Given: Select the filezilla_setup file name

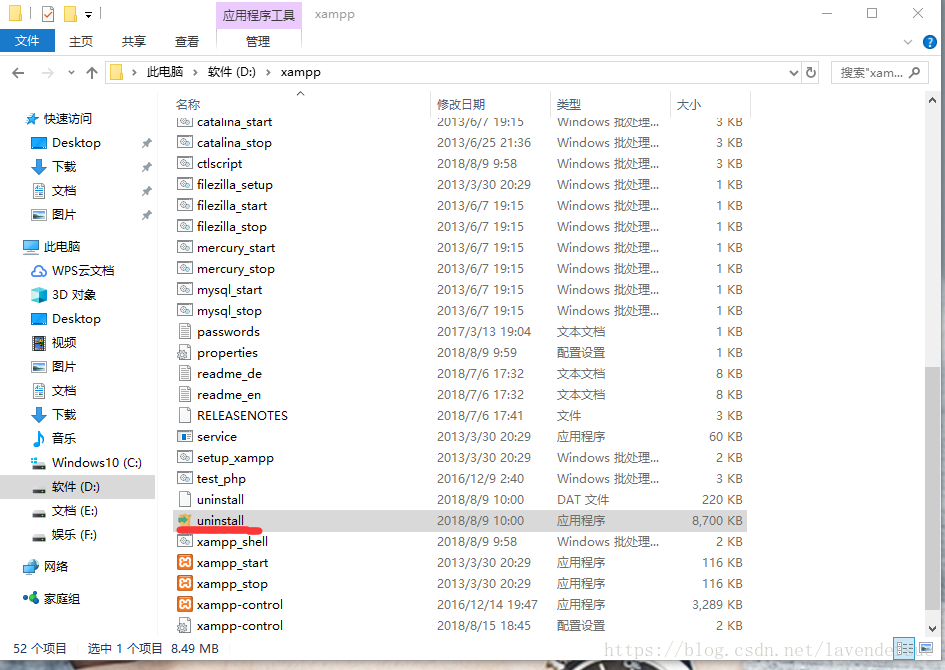Looking at the screenshot, I should click(x=235, y=185).
